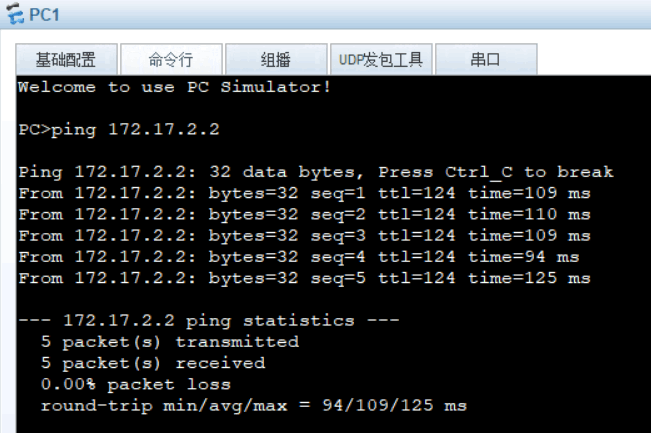Click the seq=3 ping reply line

[304, 236]
